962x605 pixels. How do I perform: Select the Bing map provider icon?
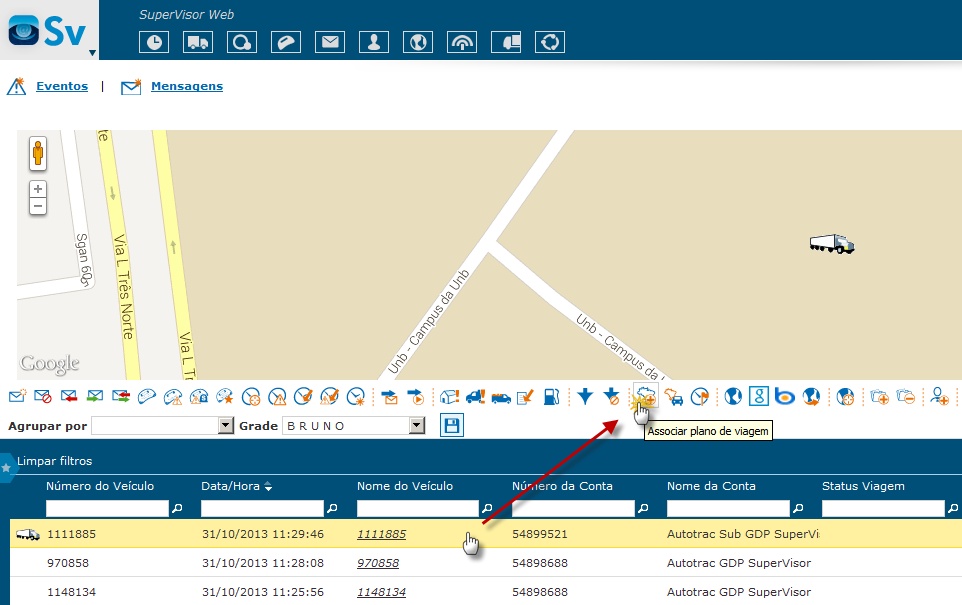pos(785,397)
